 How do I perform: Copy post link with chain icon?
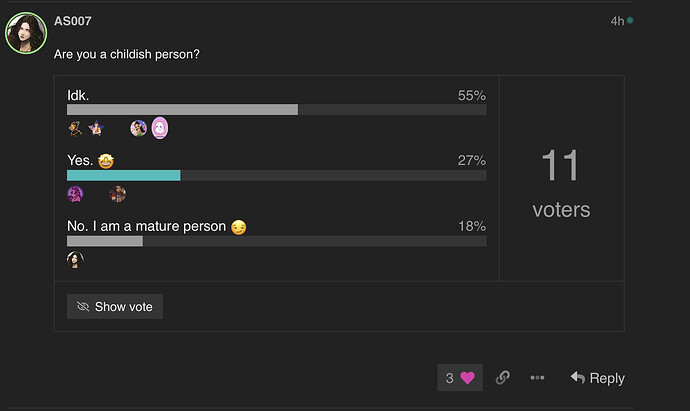[x=503, y=378]
